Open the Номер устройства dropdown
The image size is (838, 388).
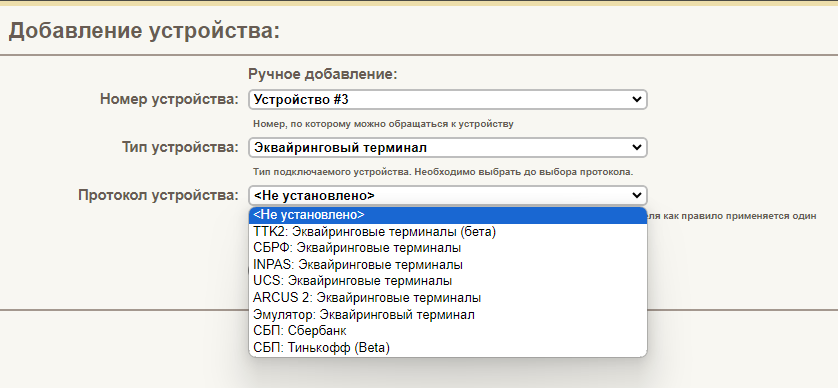[448, 99]
